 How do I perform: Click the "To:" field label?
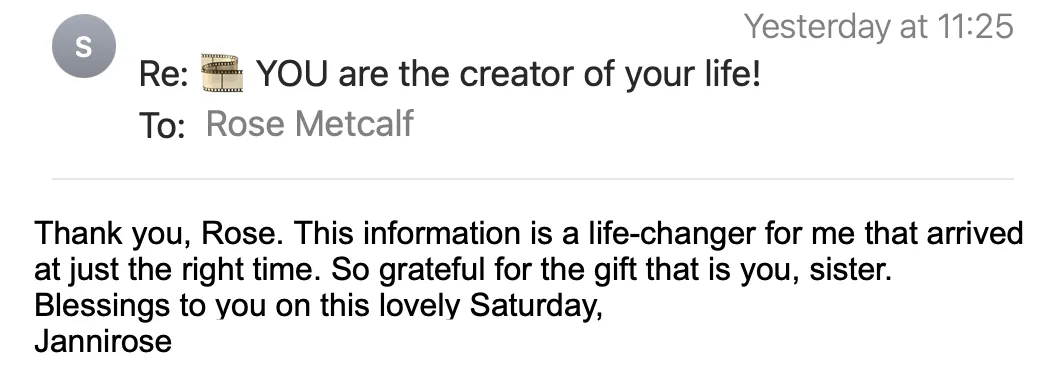162,125
